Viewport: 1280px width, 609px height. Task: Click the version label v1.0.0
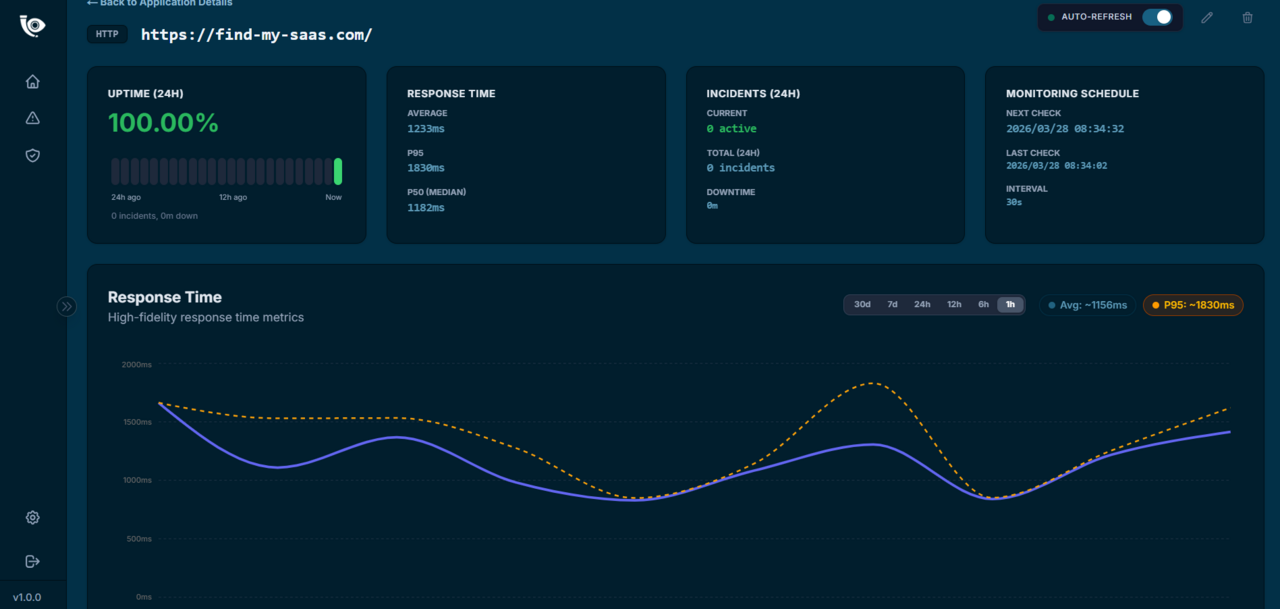tap(27, 597)
